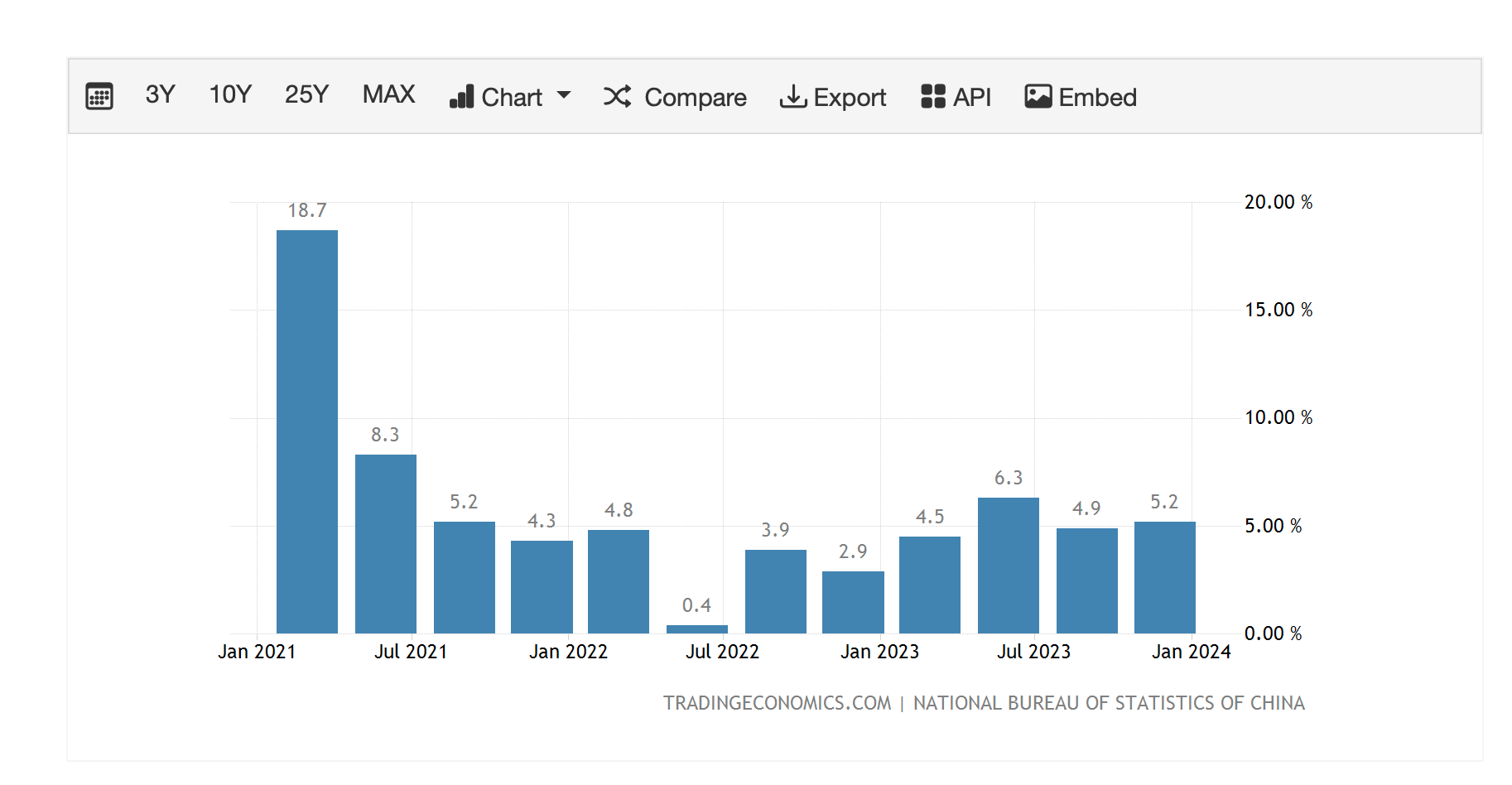Image resolution: width=1512 pixels, height=785 pixels.
Task: Click the 5.00 % axis value
Action: [x=1274, y=526]
